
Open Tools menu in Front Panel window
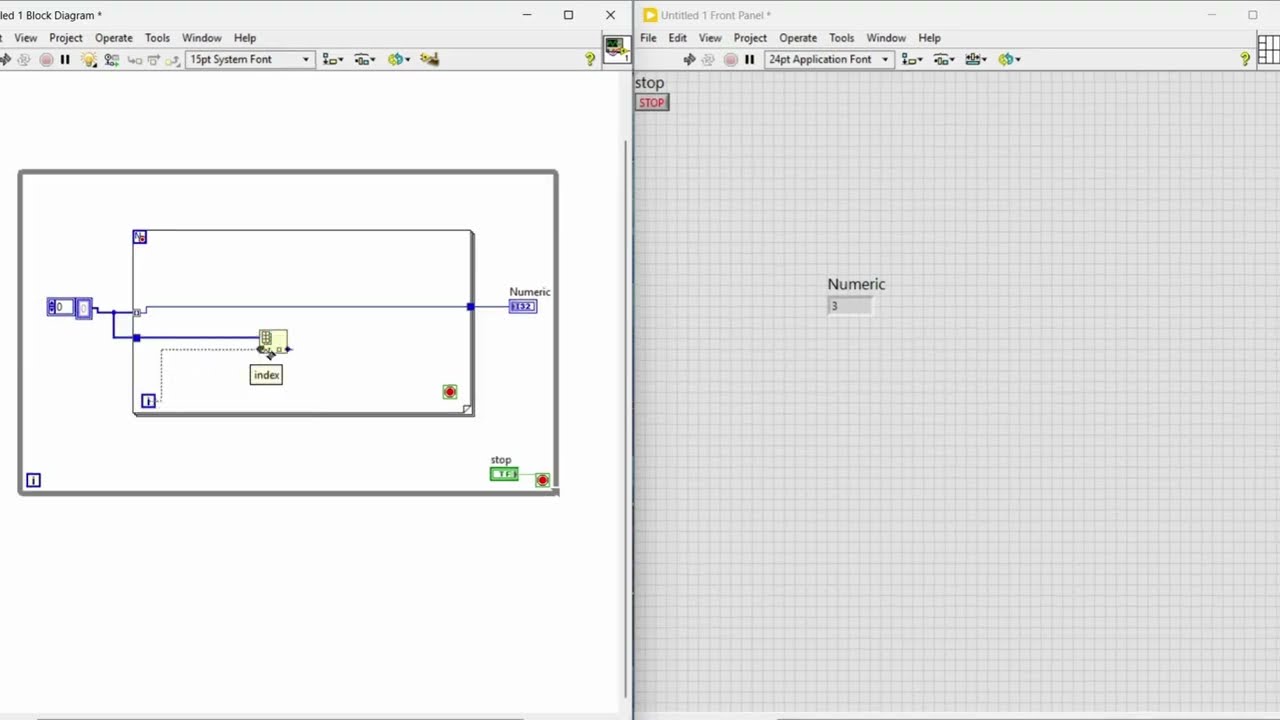tap(842, 38)
